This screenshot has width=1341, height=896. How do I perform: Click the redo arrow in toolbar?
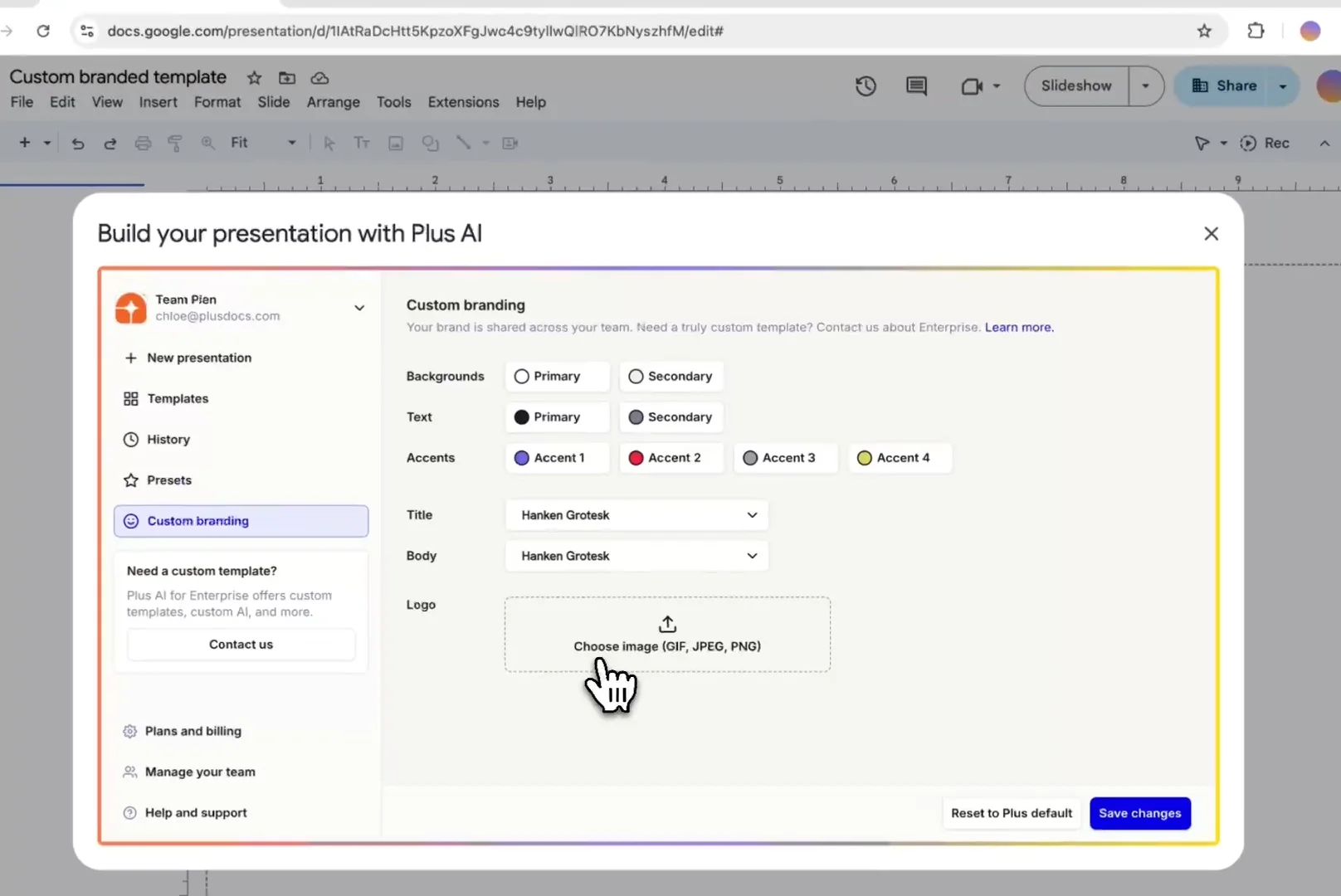(110, 144)
